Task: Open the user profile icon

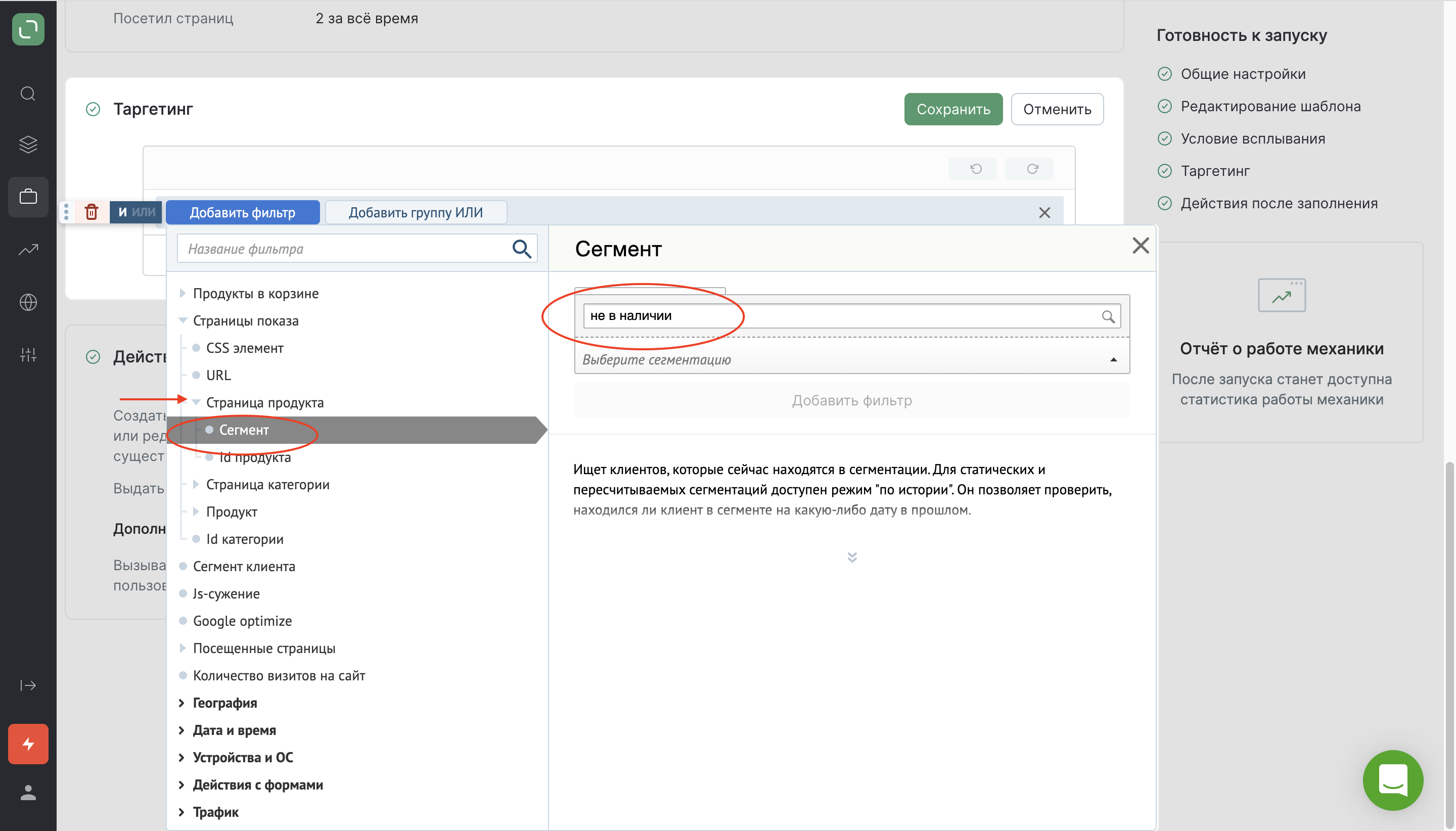Action: (28, 792)
